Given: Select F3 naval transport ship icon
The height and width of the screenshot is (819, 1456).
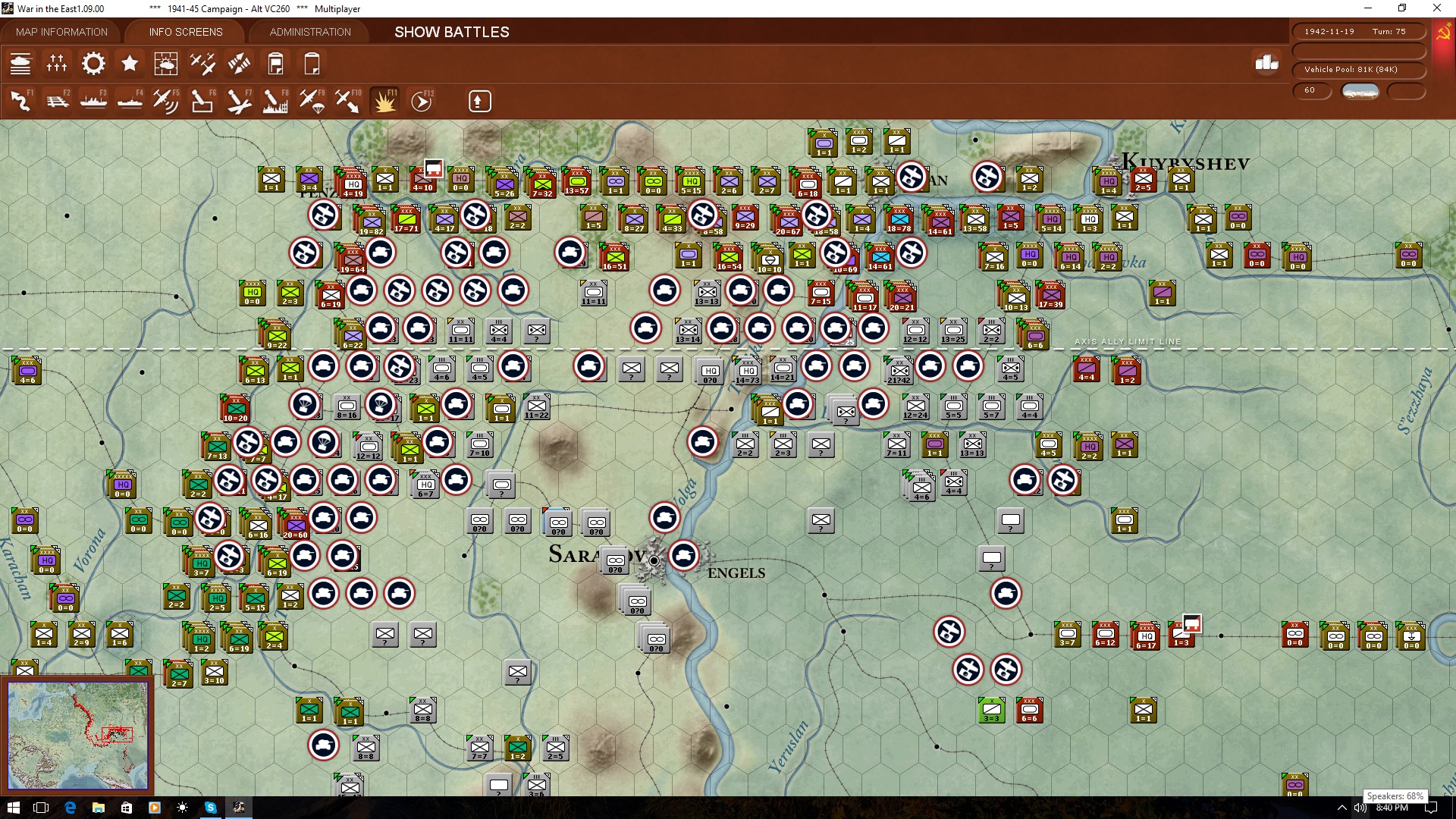Looking at the screenshot, I should coord(93,101).
